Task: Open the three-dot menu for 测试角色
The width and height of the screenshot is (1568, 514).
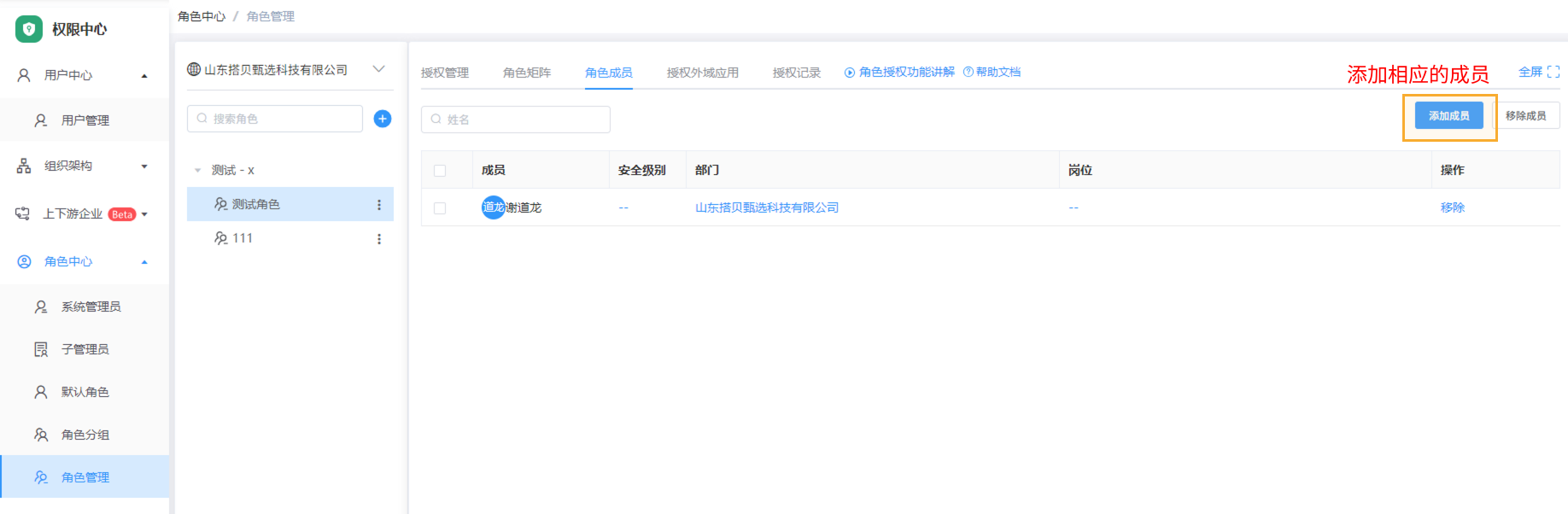Action: point(379,205)
